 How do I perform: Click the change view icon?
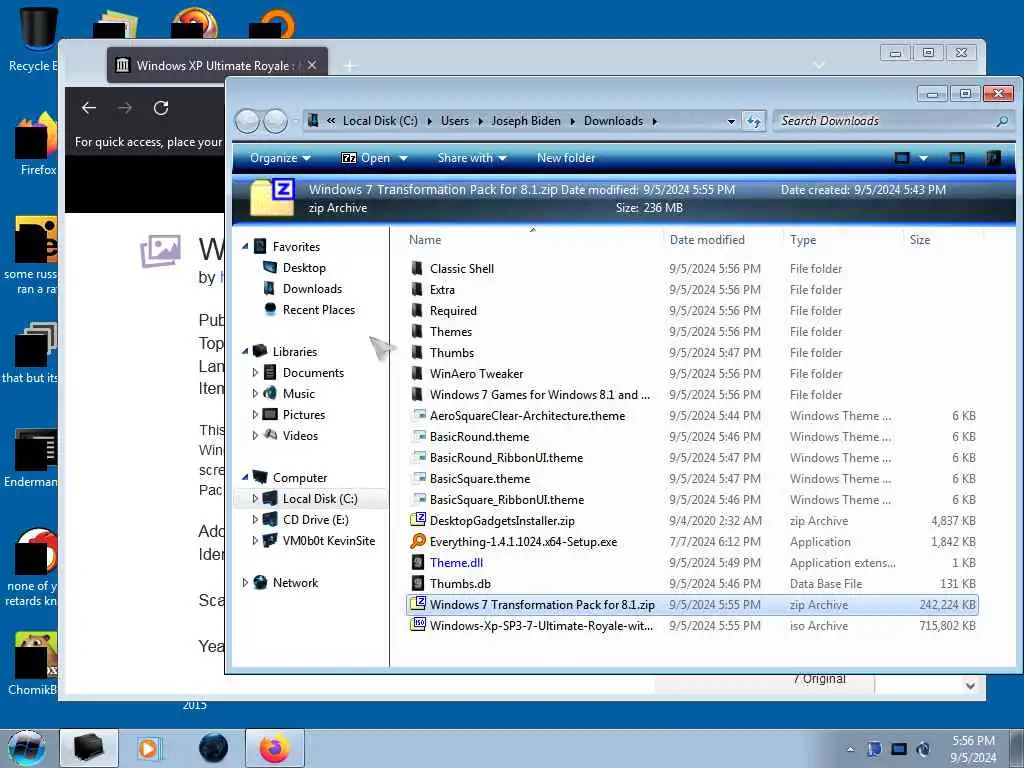902,158
